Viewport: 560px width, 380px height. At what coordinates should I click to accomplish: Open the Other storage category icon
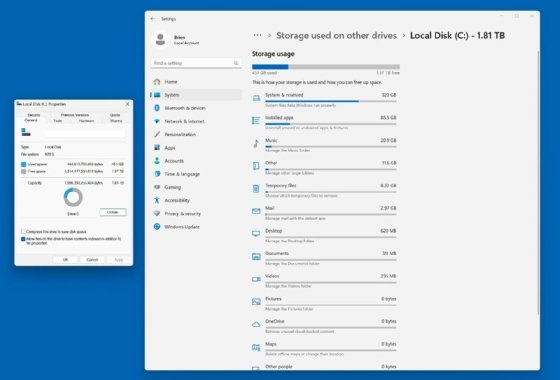(256, 166)
